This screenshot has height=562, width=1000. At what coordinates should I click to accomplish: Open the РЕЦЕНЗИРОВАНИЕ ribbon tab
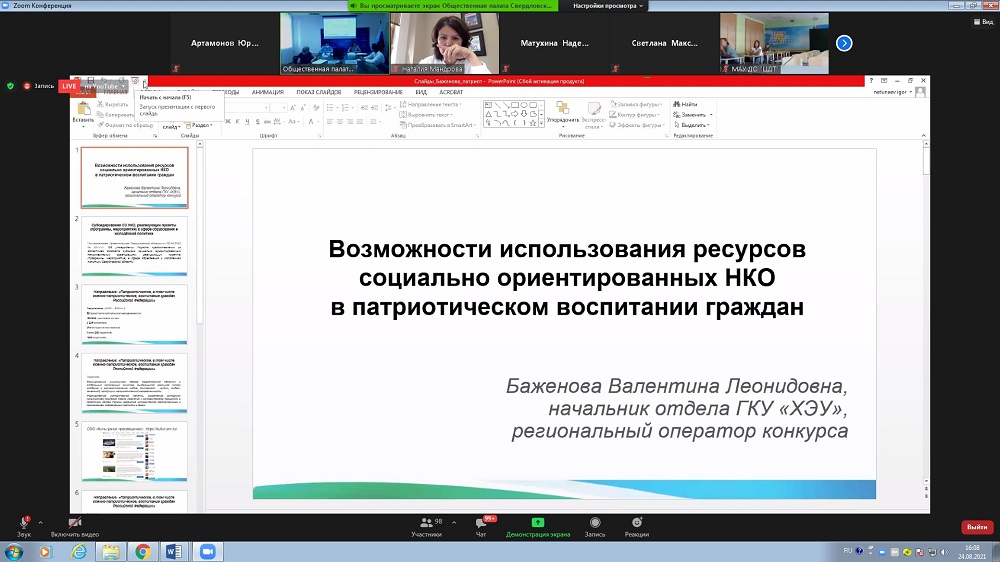378,92
